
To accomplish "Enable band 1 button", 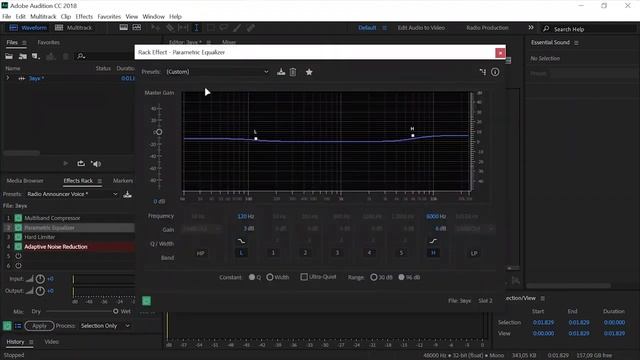I will [x=273, y=253].
